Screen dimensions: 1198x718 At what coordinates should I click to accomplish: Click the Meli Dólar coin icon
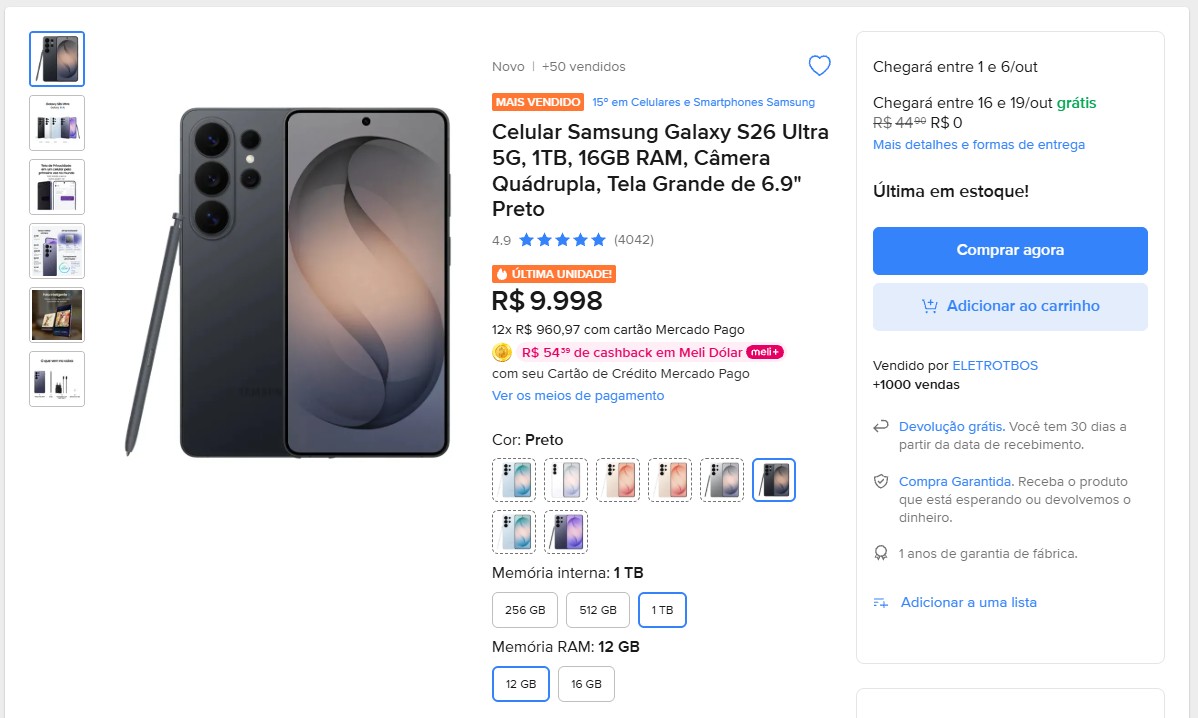click(x=502, y=352)
